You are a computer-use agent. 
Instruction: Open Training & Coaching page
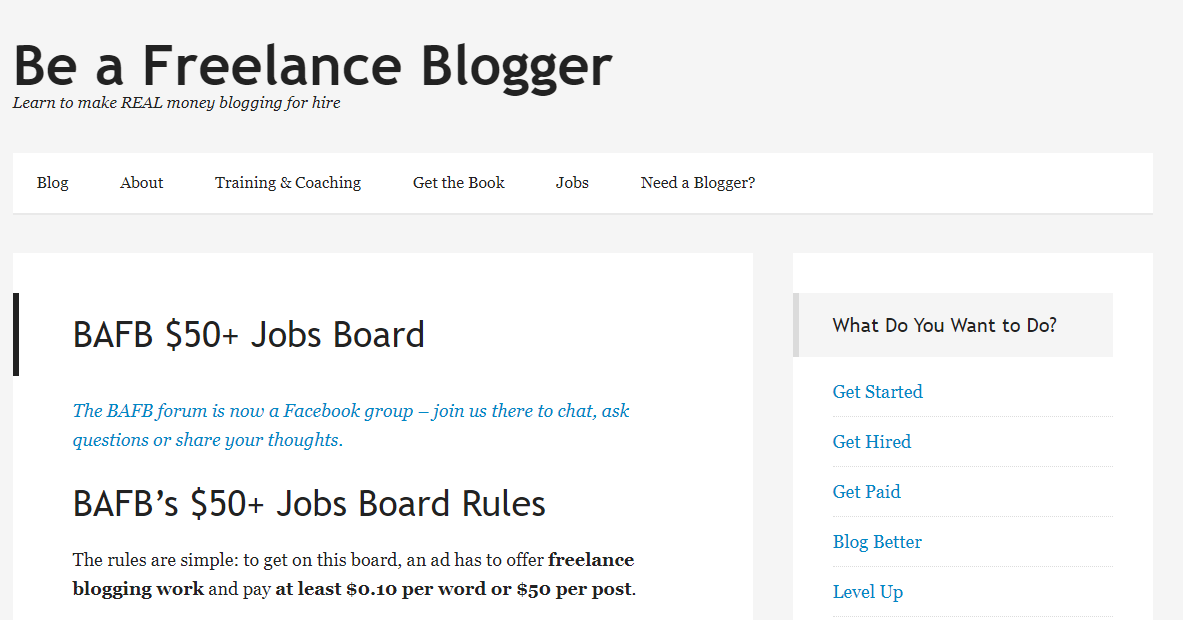pos(287,182)
